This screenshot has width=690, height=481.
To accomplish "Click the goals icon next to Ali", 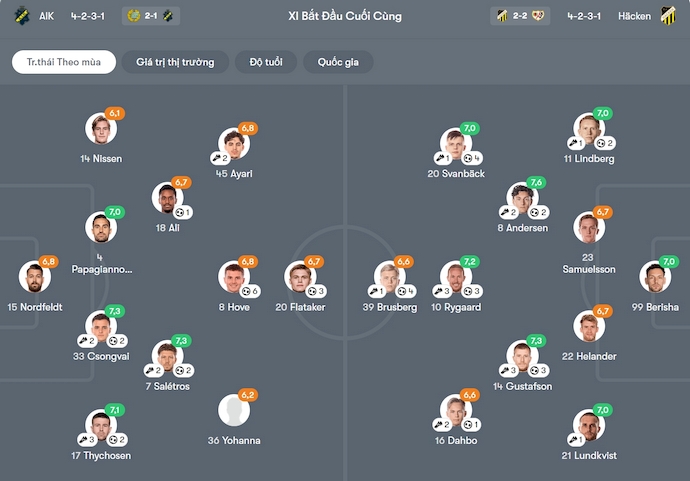I will tap(183, 212).
